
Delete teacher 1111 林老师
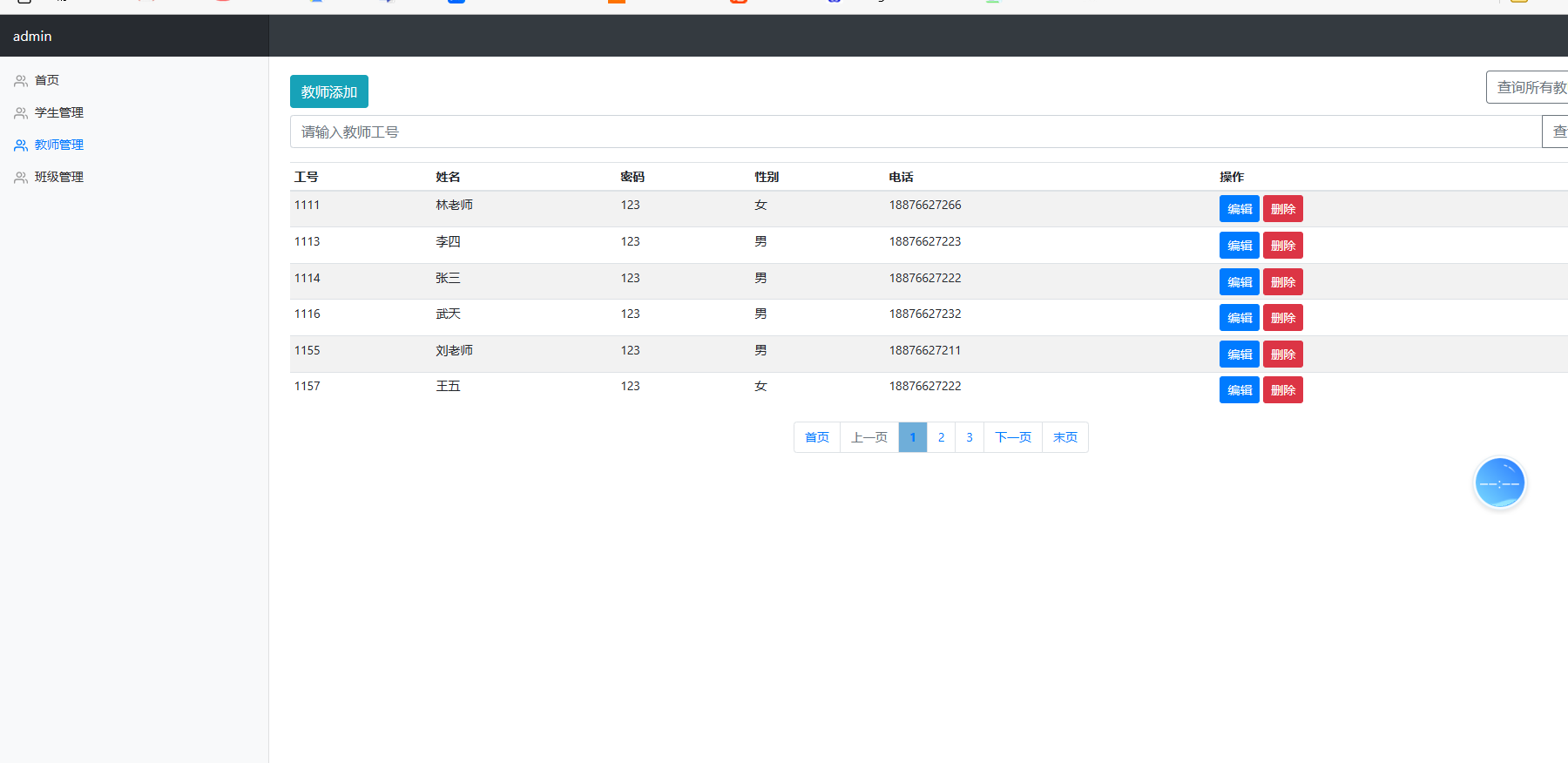click(1283, 209)
